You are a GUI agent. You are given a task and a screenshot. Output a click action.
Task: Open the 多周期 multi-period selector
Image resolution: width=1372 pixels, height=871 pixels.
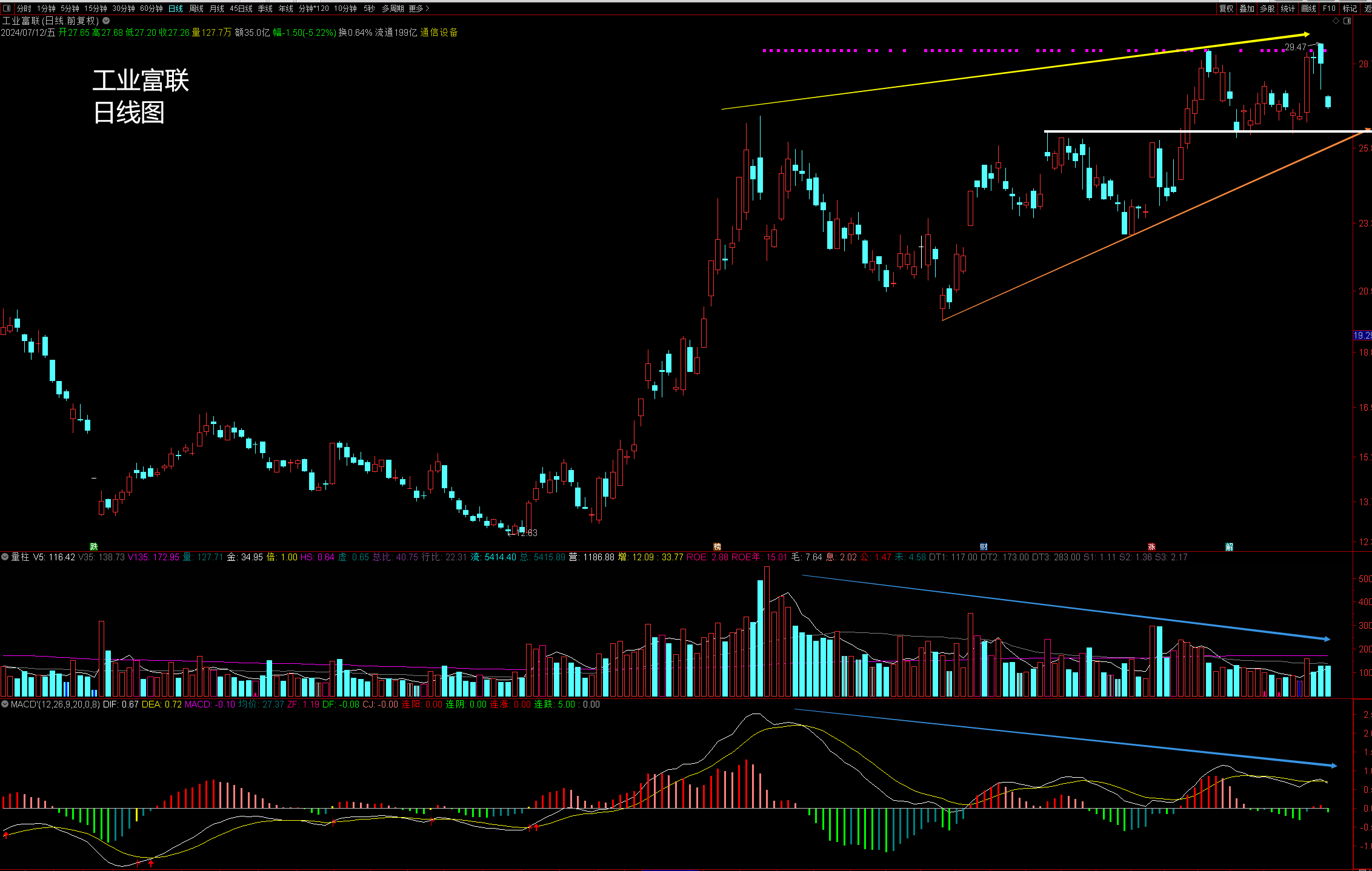tap(393, 8)
